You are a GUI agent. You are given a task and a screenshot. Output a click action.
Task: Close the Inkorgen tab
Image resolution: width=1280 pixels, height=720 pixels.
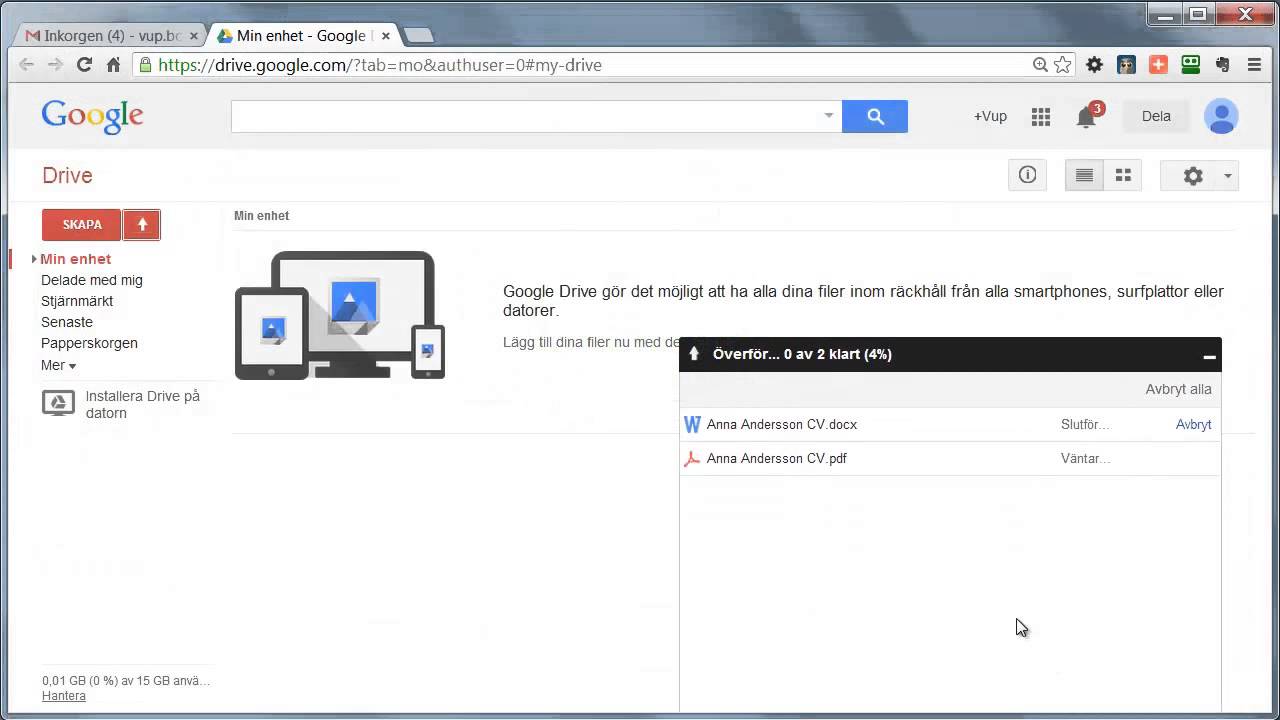point(194,36)
